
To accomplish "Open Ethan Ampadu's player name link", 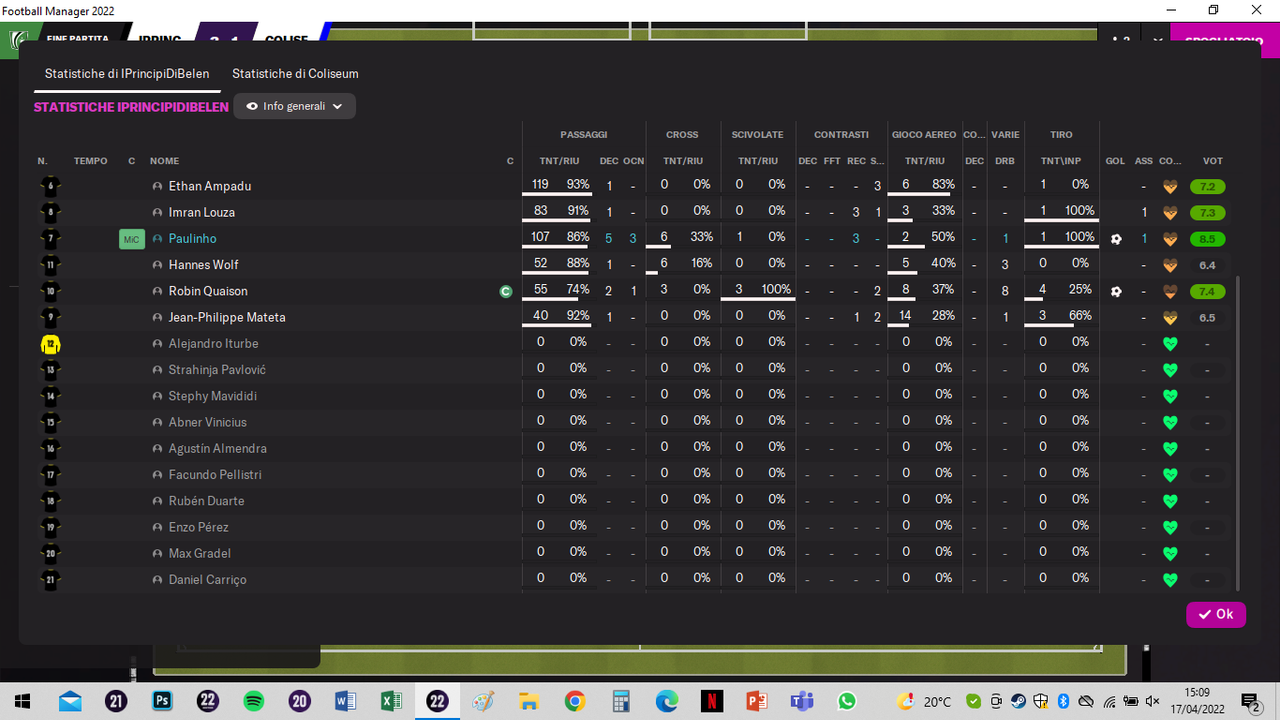I will [210, 186].
